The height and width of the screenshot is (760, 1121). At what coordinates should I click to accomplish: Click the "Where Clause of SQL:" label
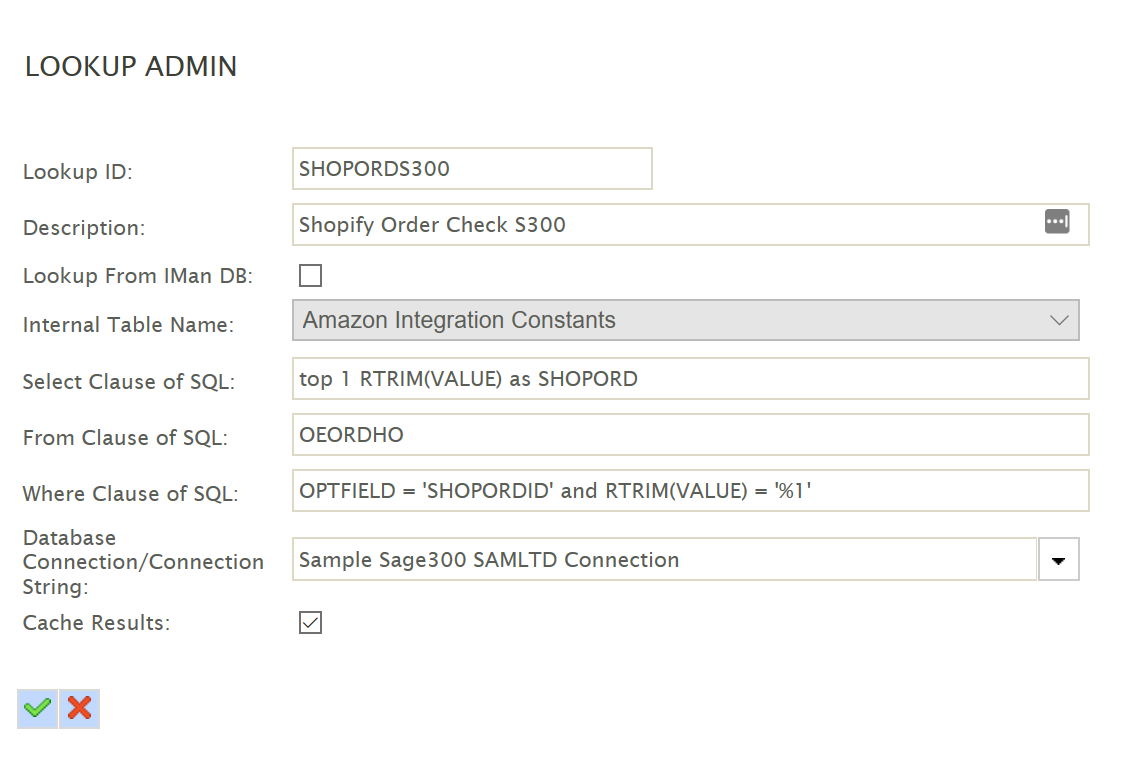(130, 494)
